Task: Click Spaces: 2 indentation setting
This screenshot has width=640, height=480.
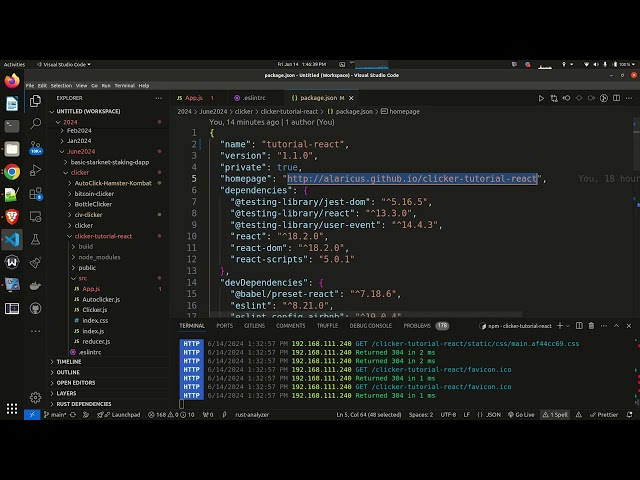Action: click(x=421, y=415)
